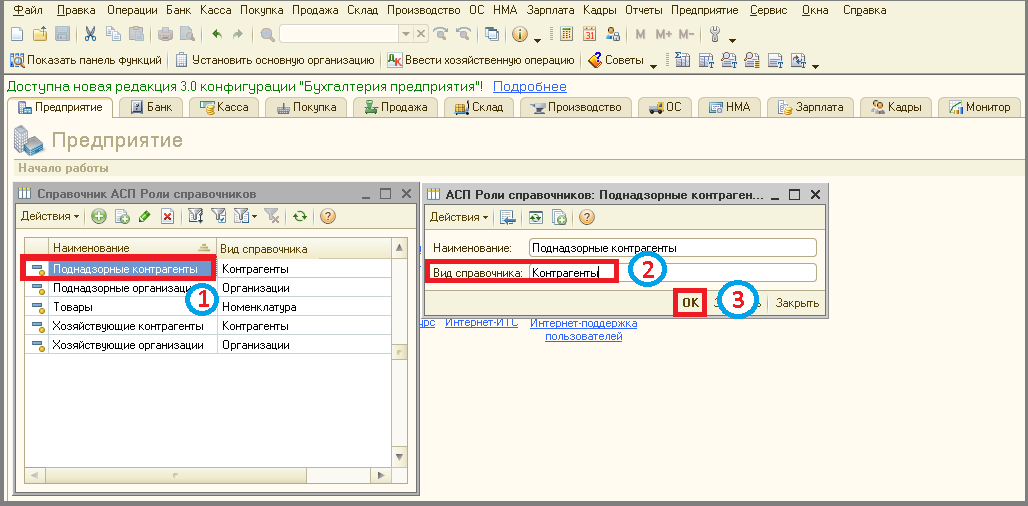
Task: Click the Номенклатура cell
Action: tap(304, 307)
